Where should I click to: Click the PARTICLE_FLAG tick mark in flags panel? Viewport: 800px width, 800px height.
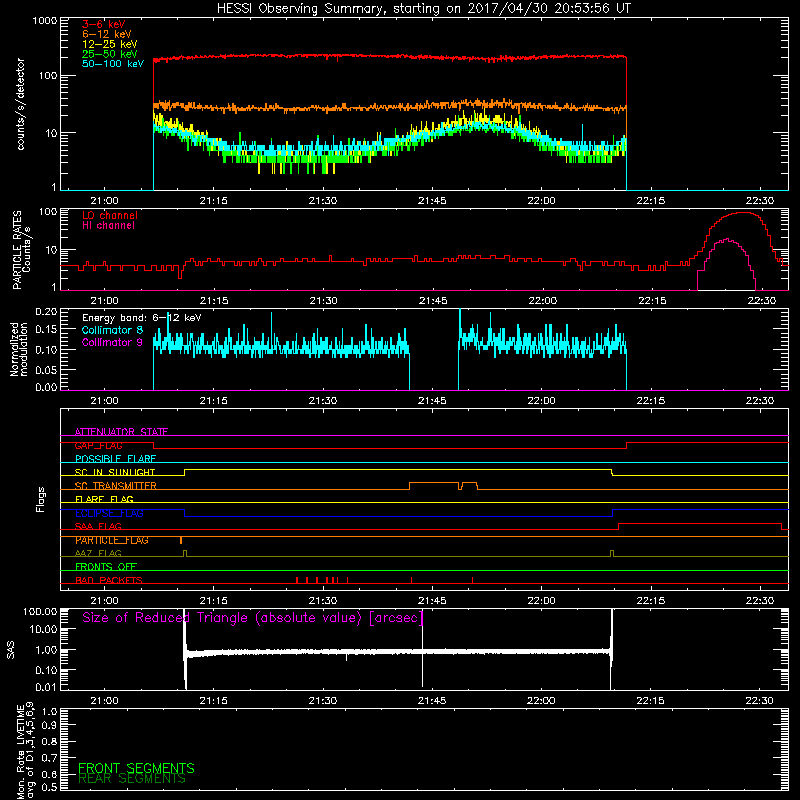pos(181,540)
